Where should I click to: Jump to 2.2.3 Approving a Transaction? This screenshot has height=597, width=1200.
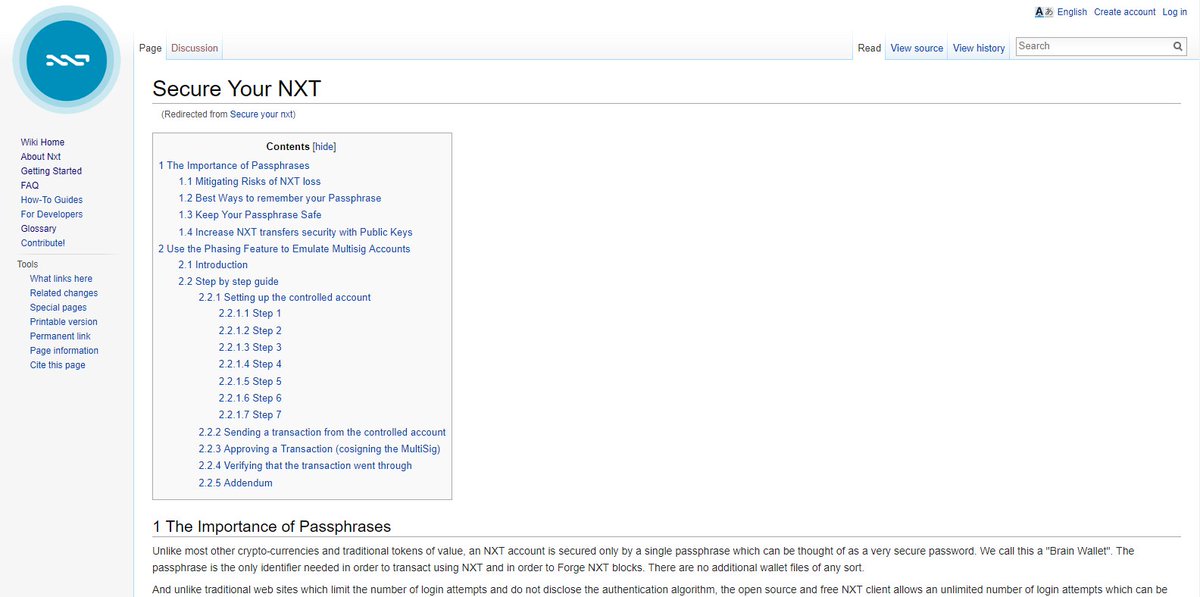[319, 449]
